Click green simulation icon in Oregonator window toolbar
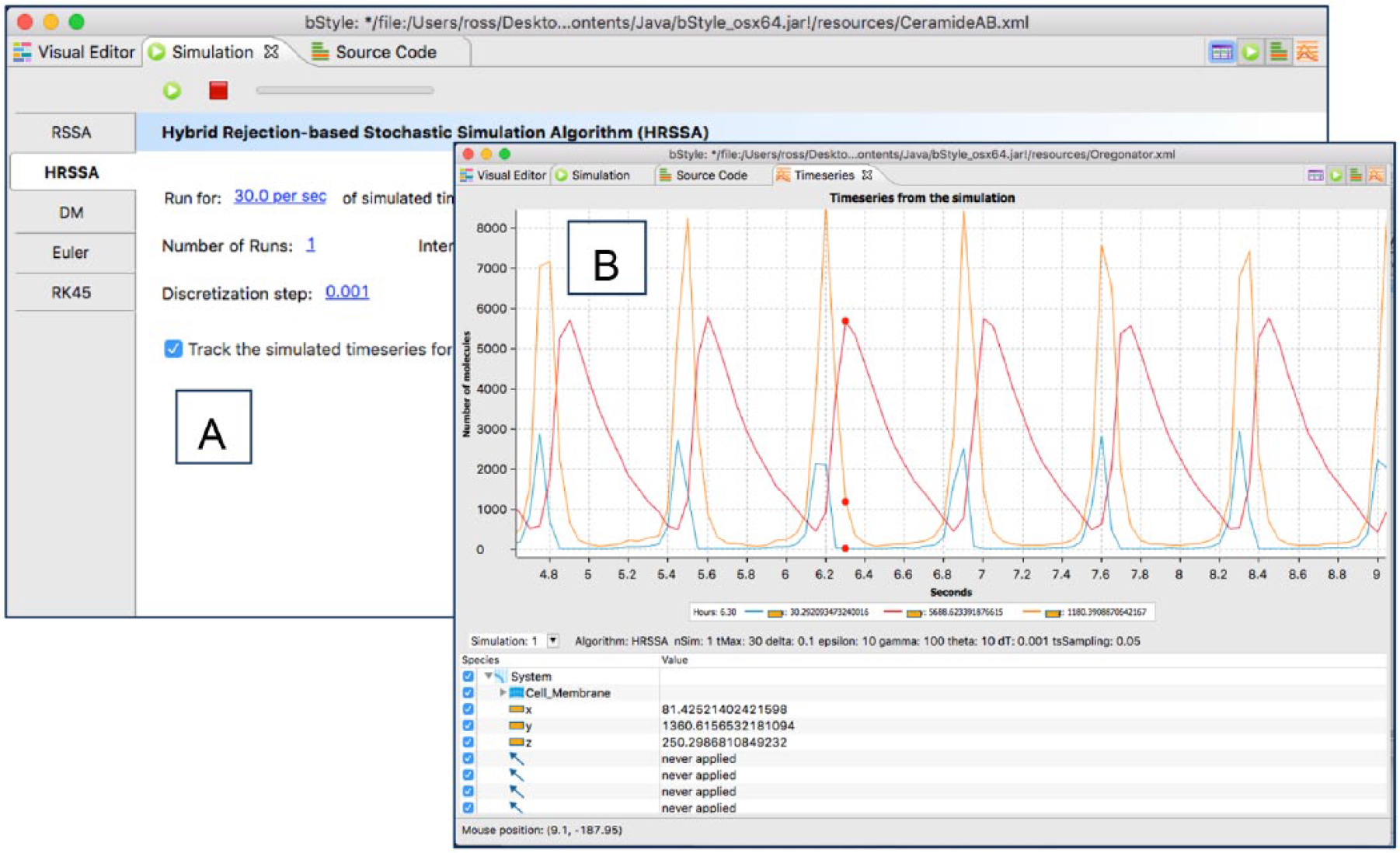The width and height of the screenshot is (1400, 853). (1336, 176)
